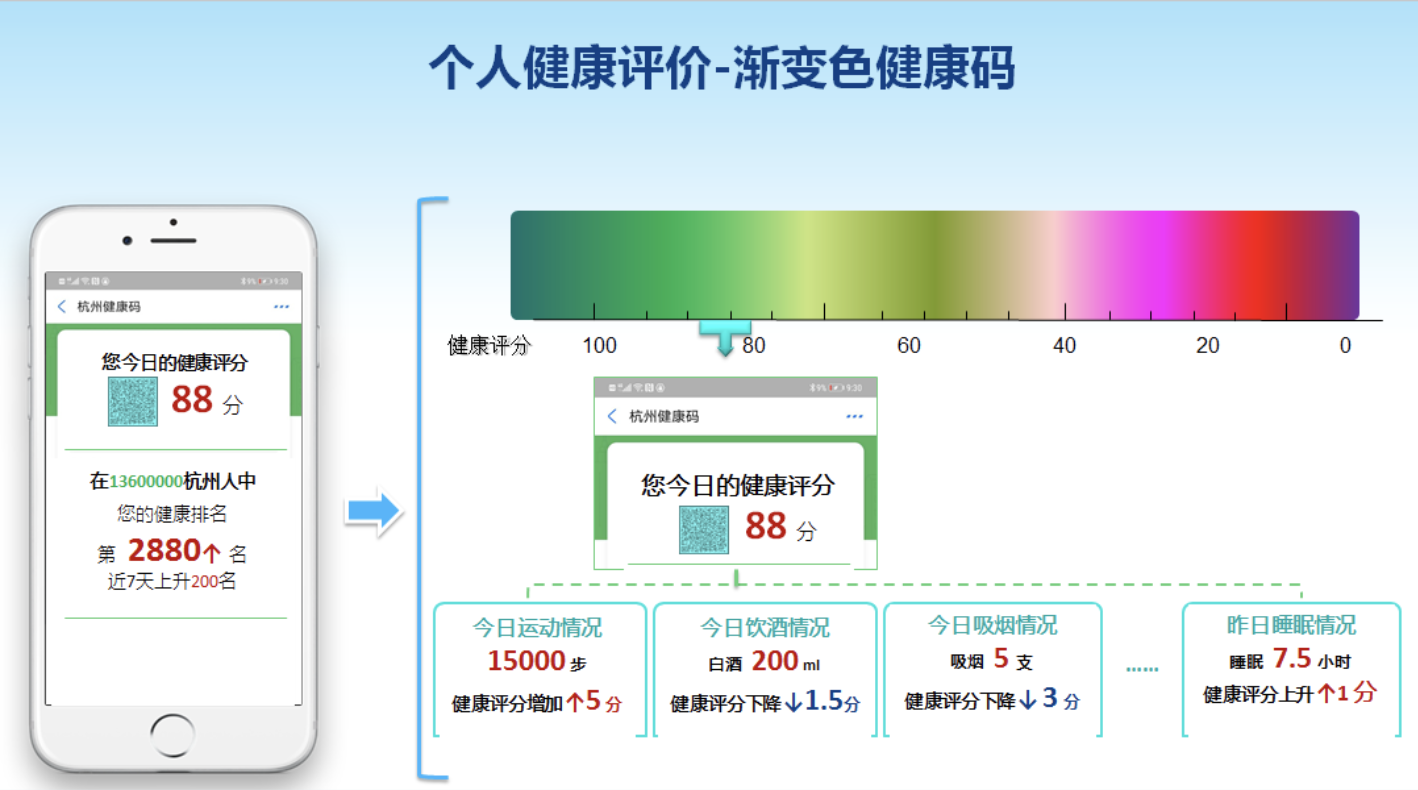This screenshot has width=1418, height=790.
Task: Tap back chevron in the enlarged screenshot header
Action: pyautogui.click(x=612, y=416)
